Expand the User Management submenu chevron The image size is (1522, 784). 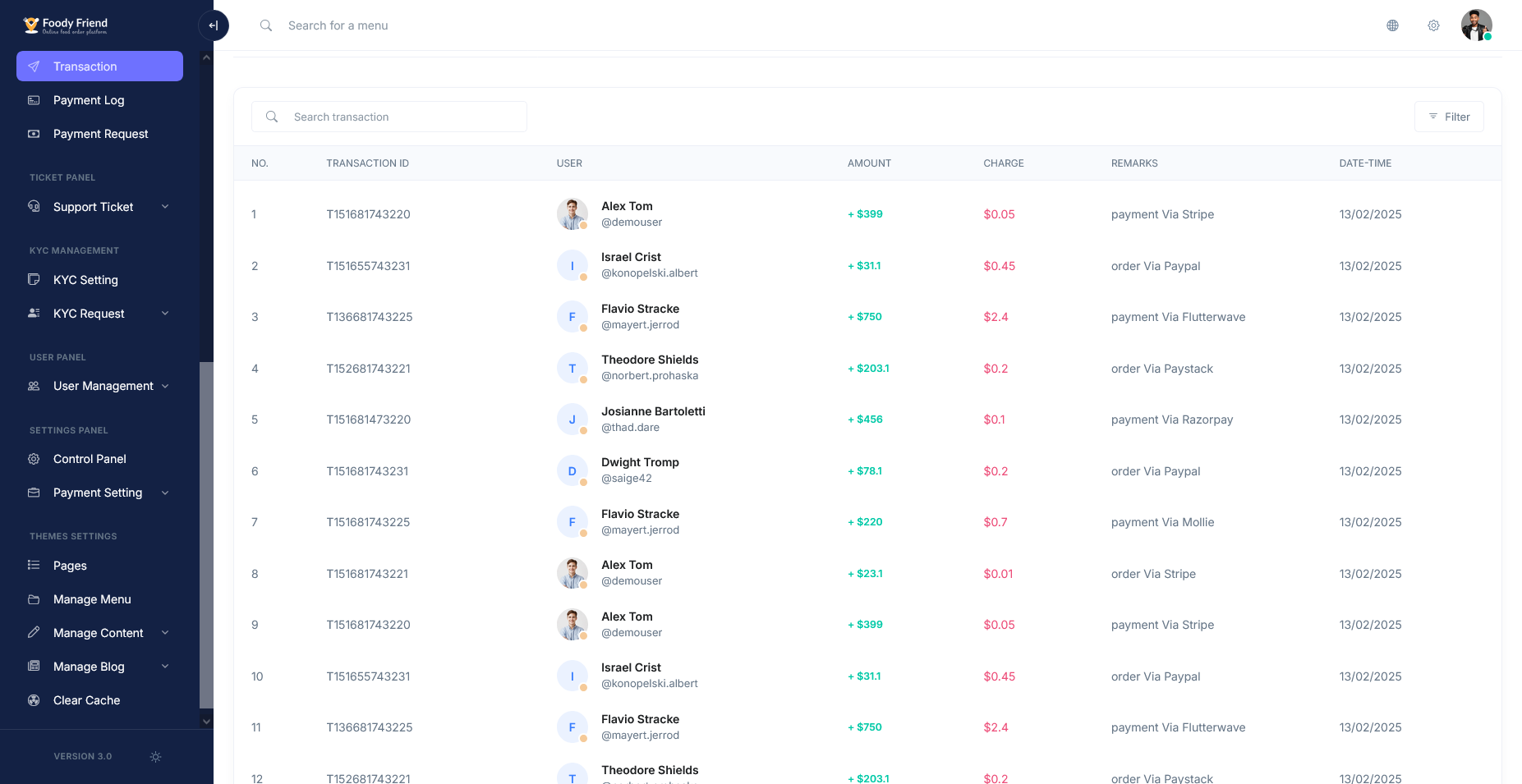coord(165,386)
